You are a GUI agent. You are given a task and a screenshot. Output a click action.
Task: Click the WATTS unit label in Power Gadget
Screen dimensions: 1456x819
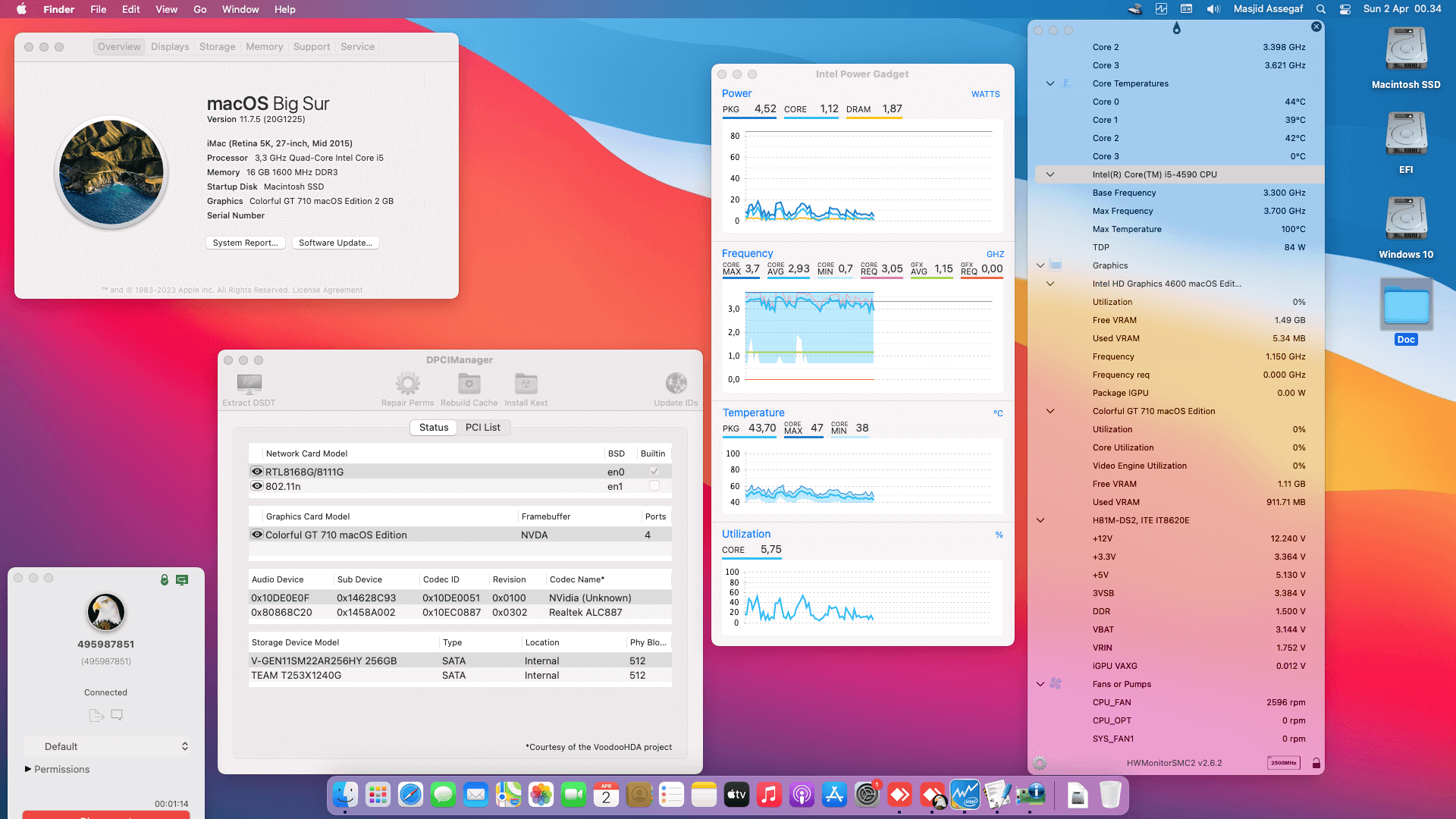tap(985, 94)
